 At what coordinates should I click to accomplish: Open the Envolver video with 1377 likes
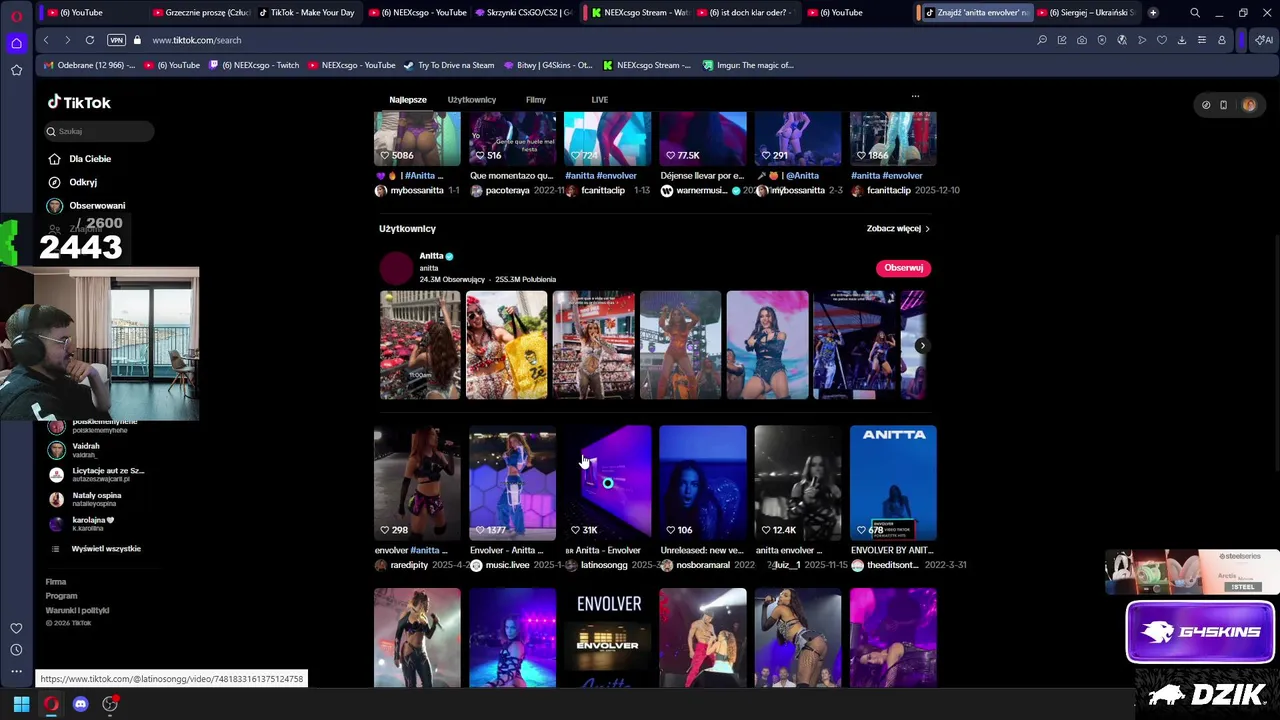click(512, 483)
